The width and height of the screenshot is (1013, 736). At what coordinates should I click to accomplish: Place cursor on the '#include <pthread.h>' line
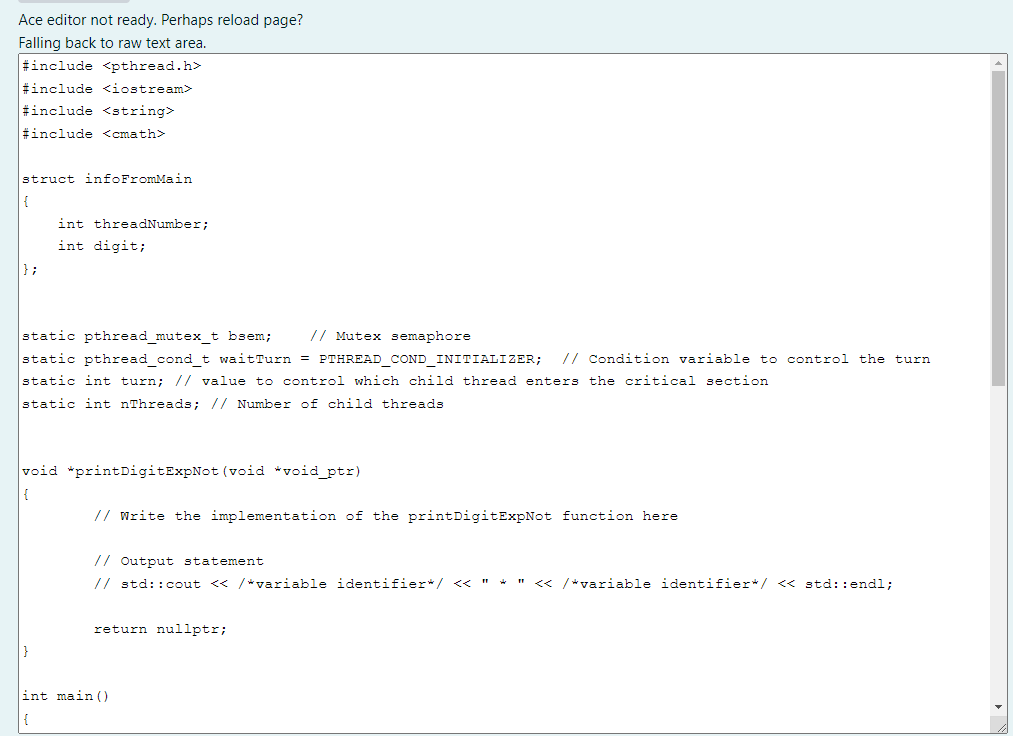coord(112,65)
